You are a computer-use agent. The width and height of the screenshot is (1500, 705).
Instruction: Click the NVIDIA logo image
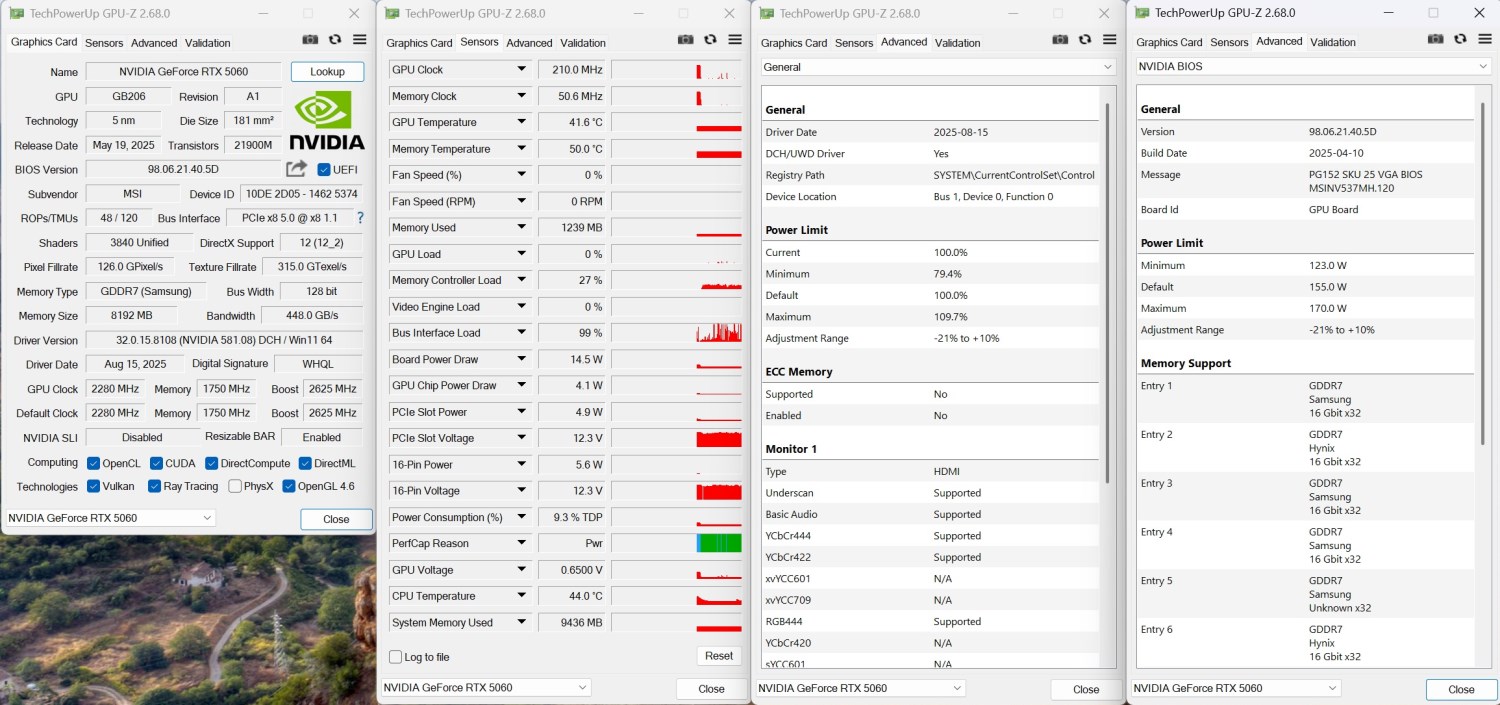(x=327, y=120)
